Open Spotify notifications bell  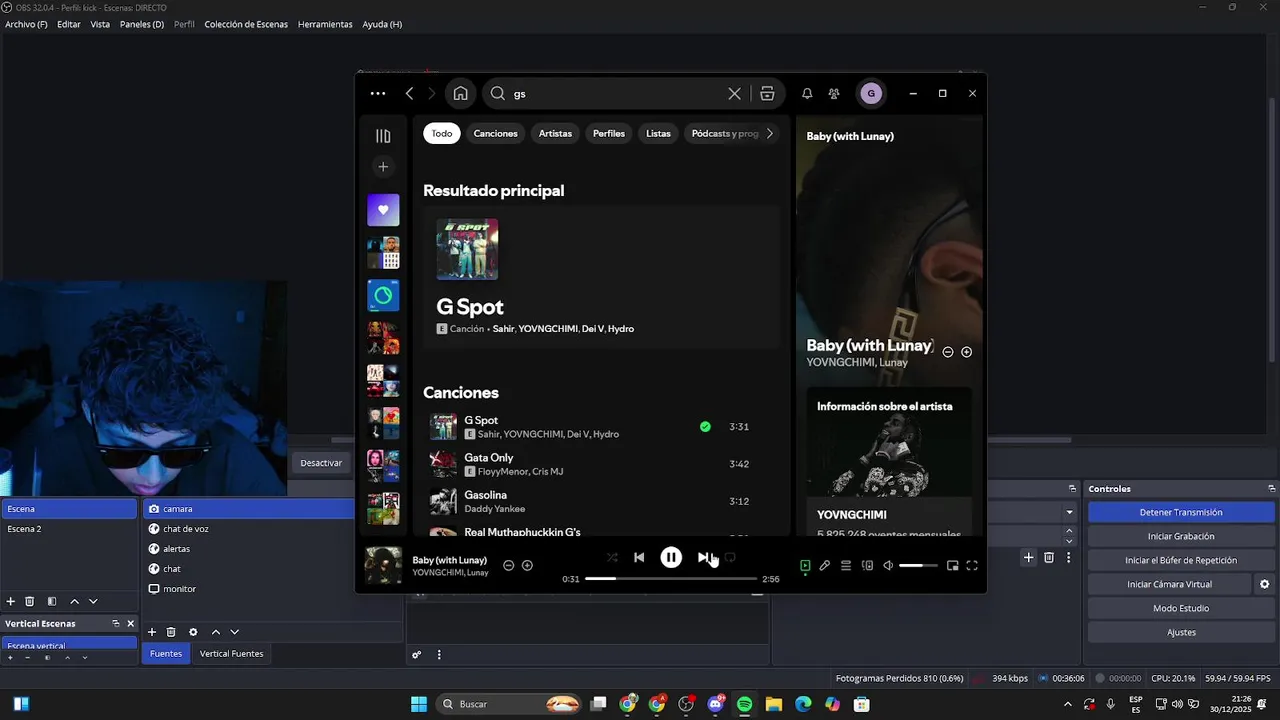point(807,93)
